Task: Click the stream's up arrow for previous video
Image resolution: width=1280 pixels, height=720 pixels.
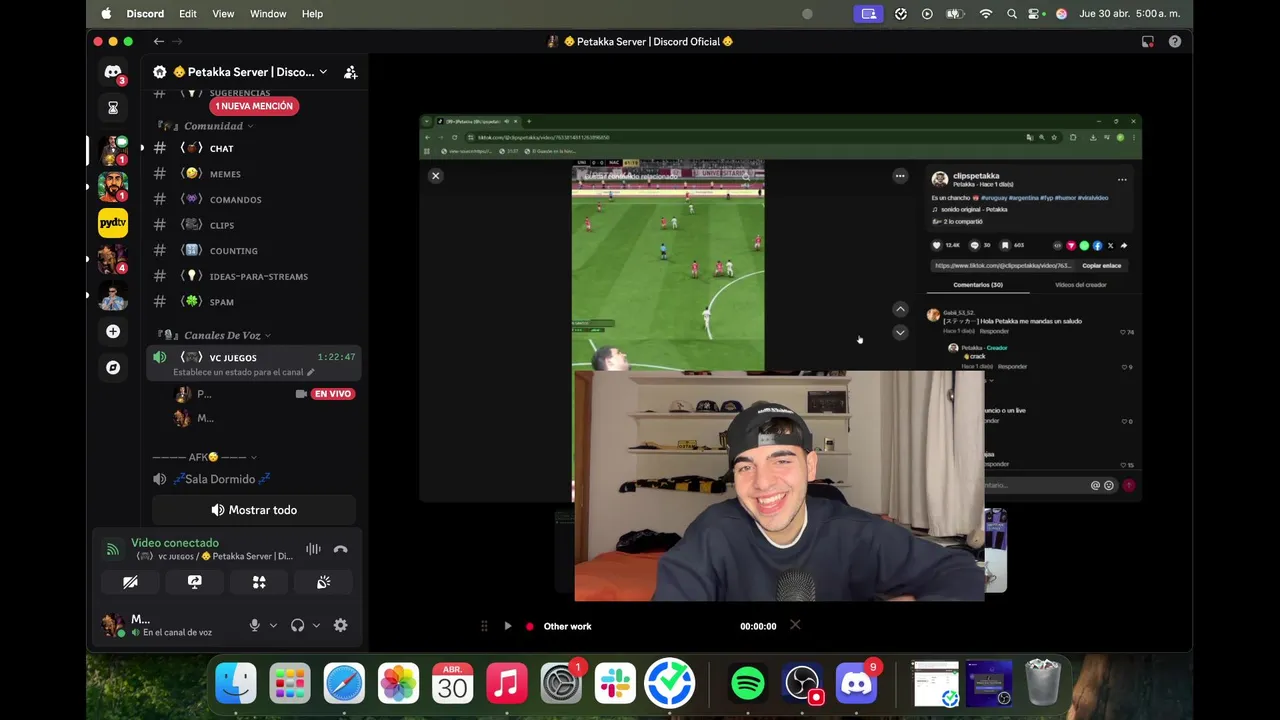Action: coord(900,309)
